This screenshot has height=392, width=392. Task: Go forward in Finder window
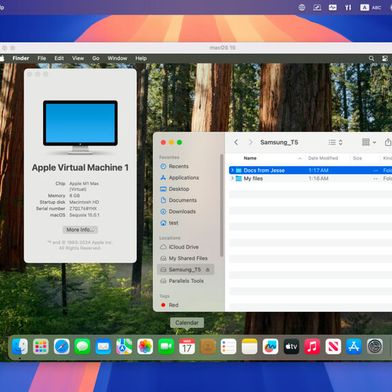[250, 142]
